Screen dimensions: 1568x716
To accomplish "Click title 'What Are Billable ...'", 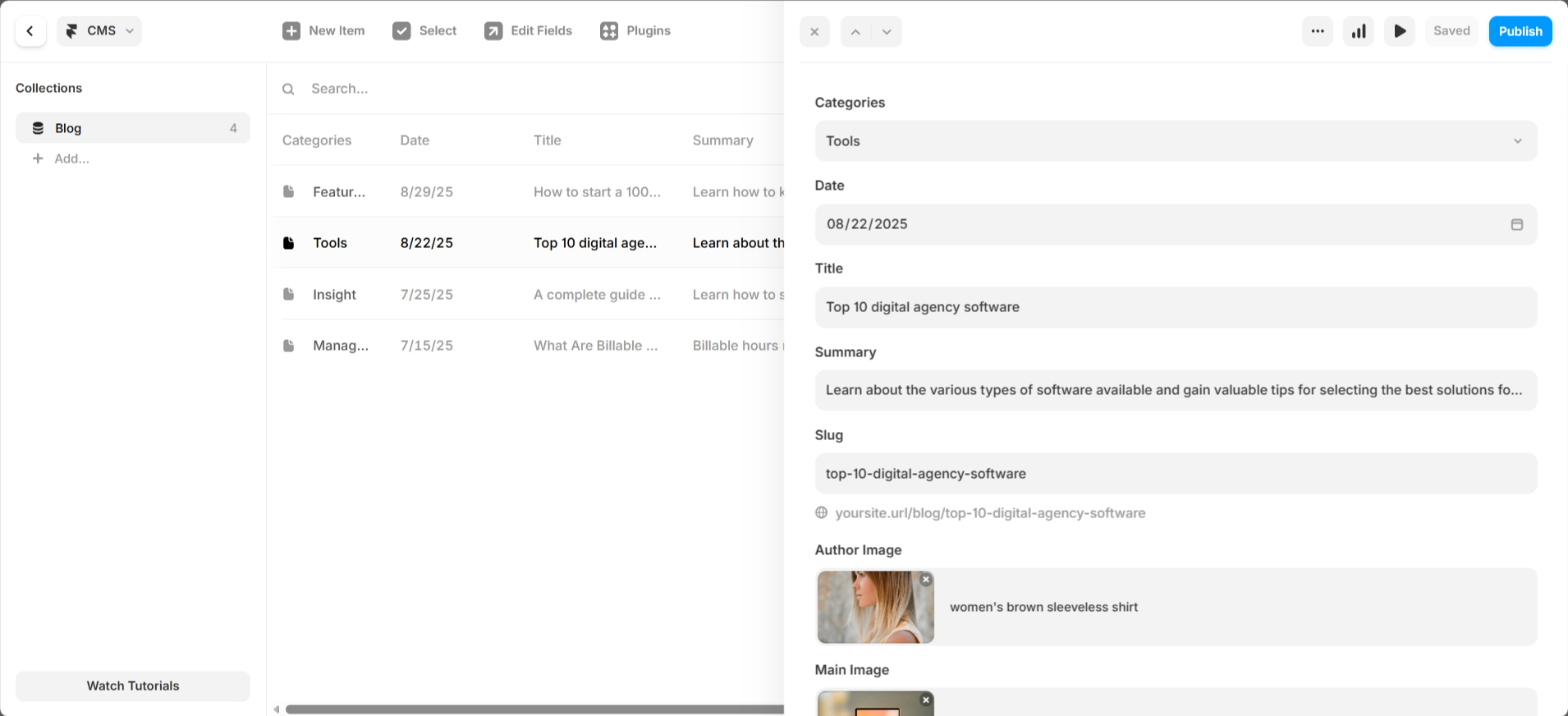I will 595,346.
